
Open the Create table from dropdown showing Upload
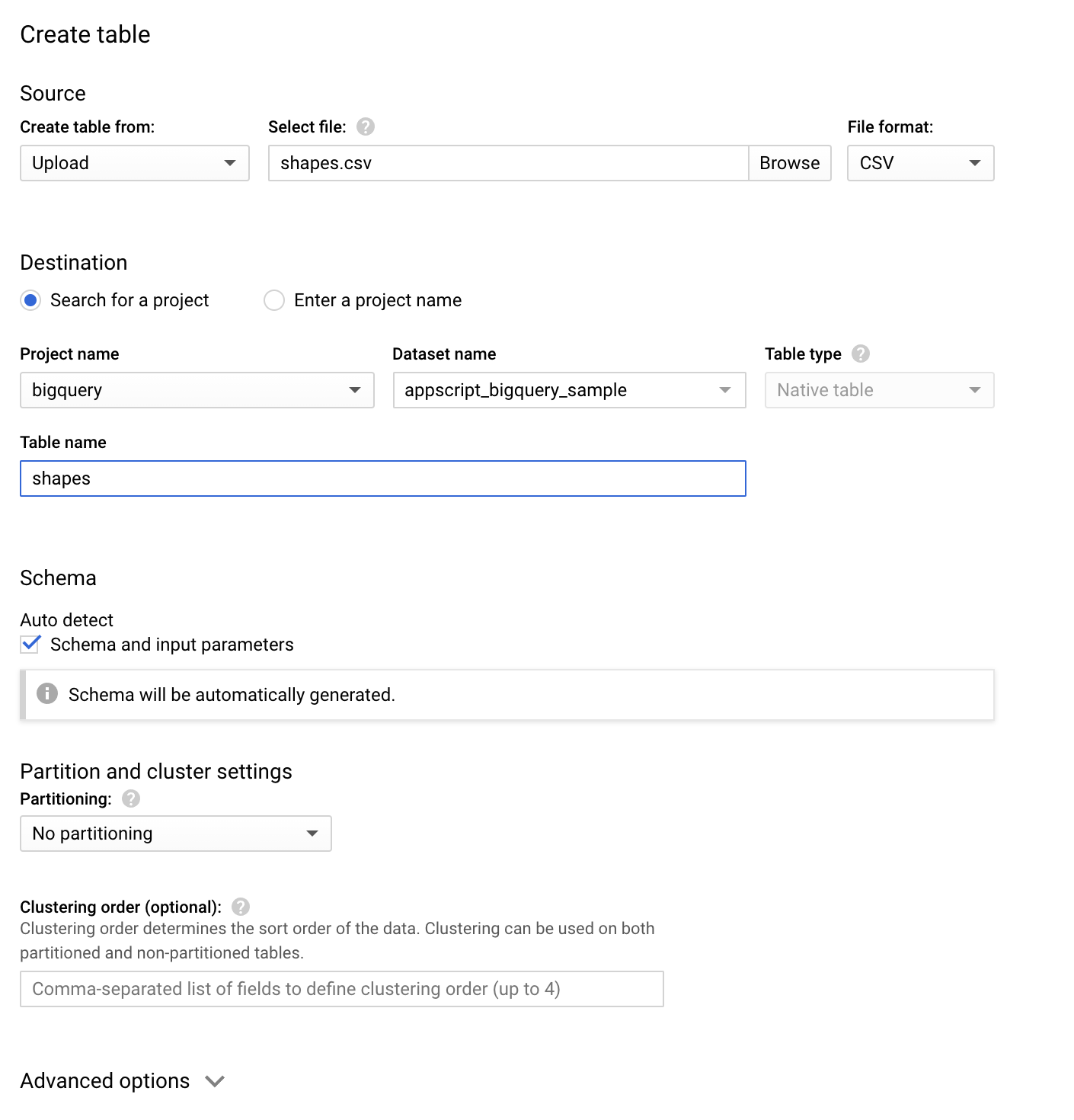[134, 163]
